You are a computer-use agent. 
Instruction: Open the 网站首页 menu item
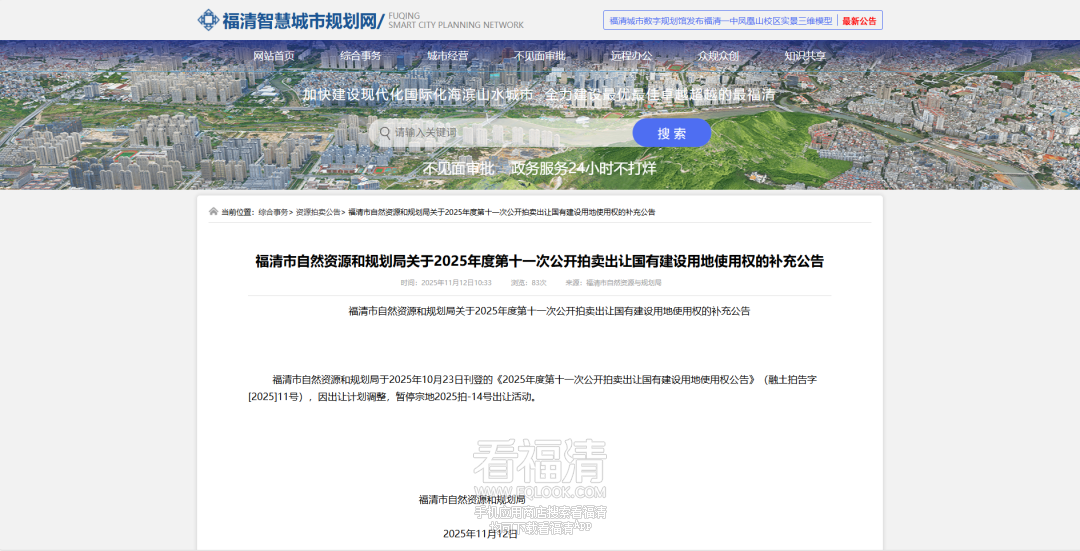(x=274, y=56)
